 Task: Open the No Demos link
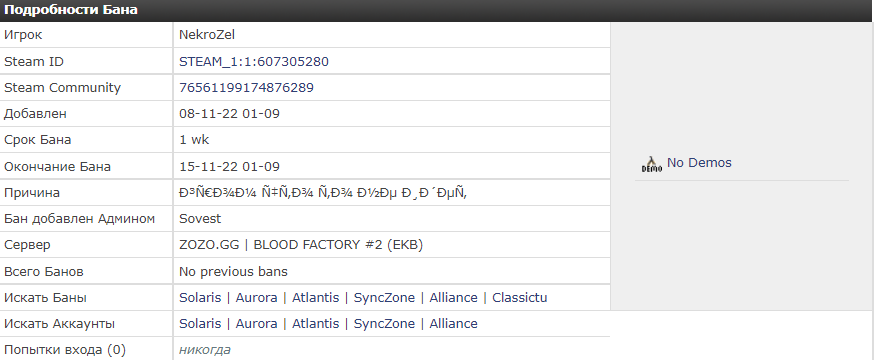pos(699,163)
